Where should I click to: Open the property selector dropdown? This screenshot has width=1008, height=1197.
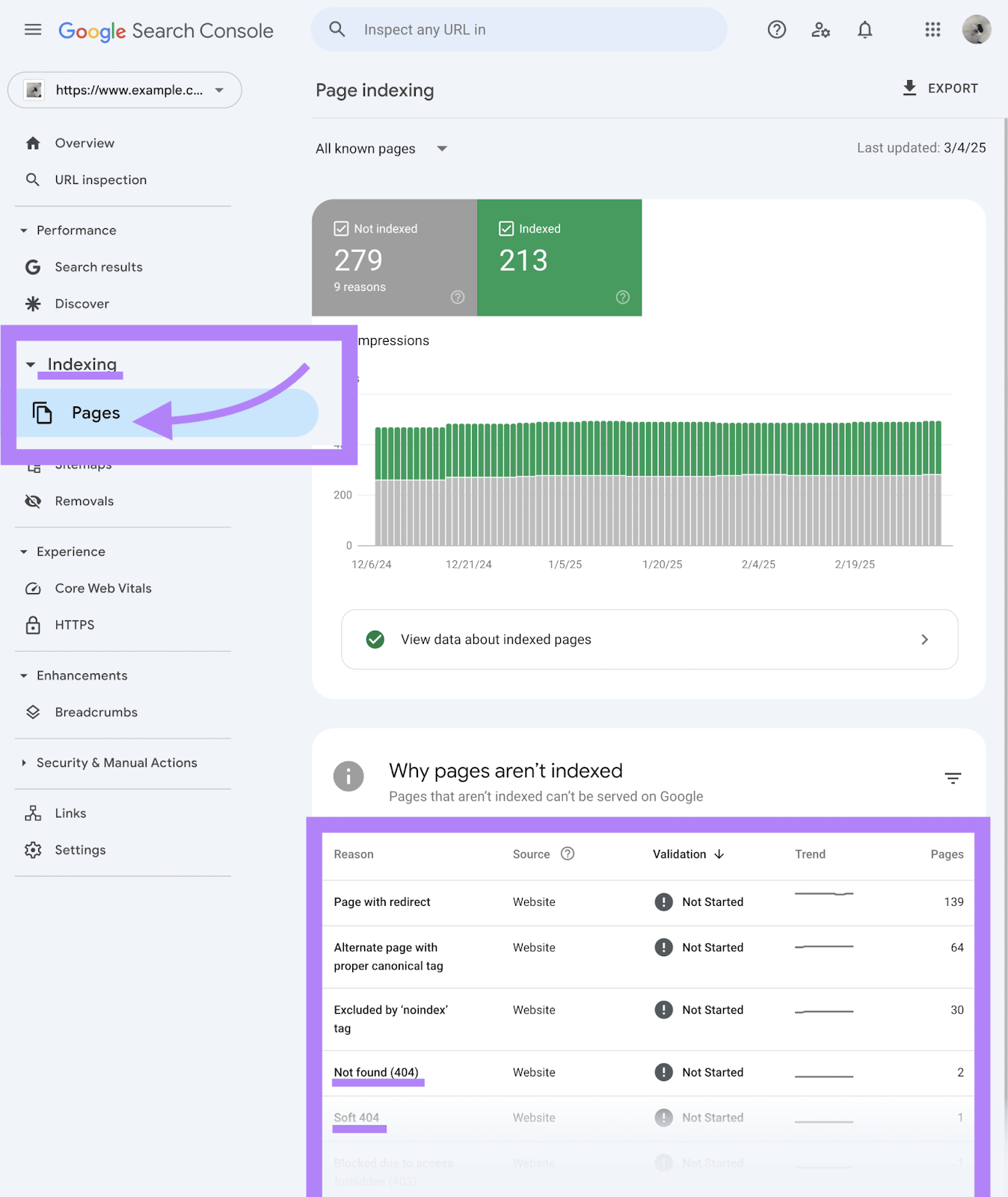click(x=125, y=91)
